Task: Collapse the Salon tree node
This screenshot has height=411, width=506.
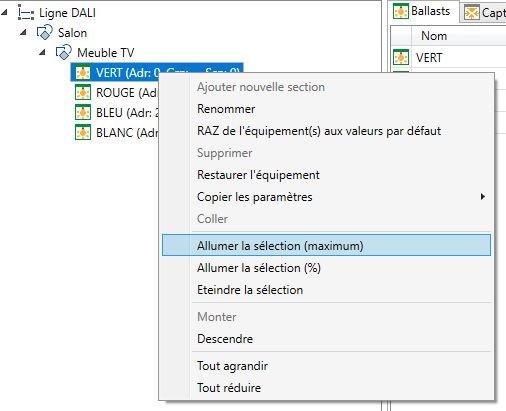Action: point(23,32)
